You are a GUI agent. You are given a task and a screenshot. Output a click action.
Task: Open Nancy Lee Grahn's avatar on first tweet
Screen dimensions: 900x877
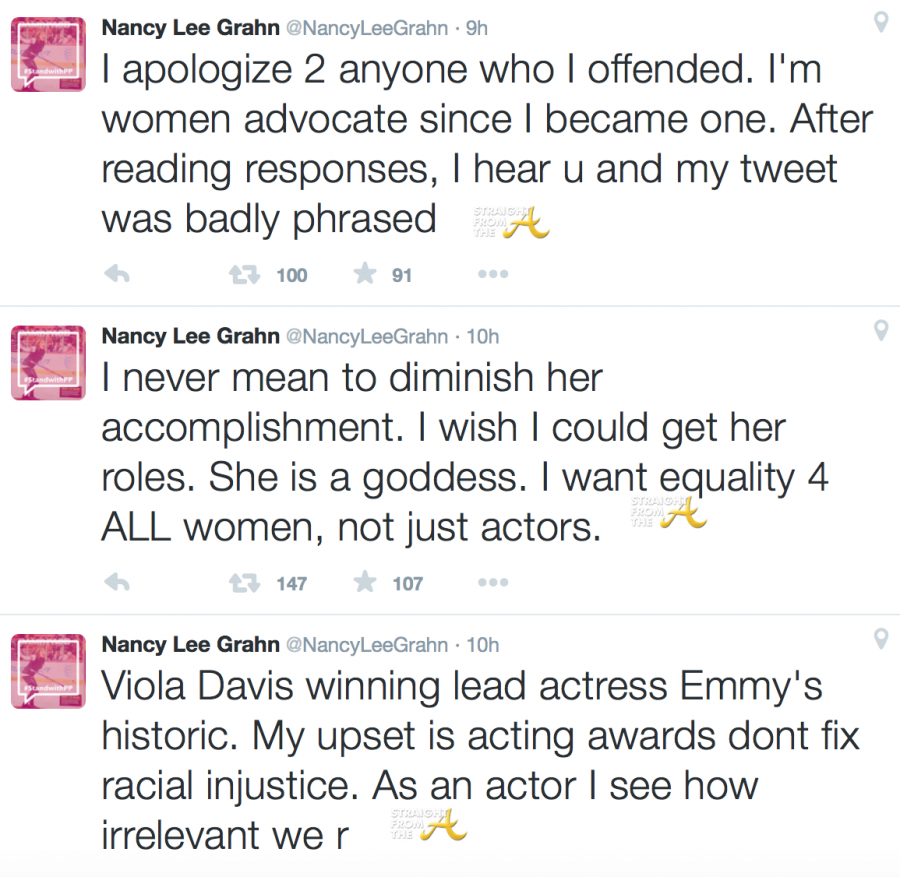47,55
